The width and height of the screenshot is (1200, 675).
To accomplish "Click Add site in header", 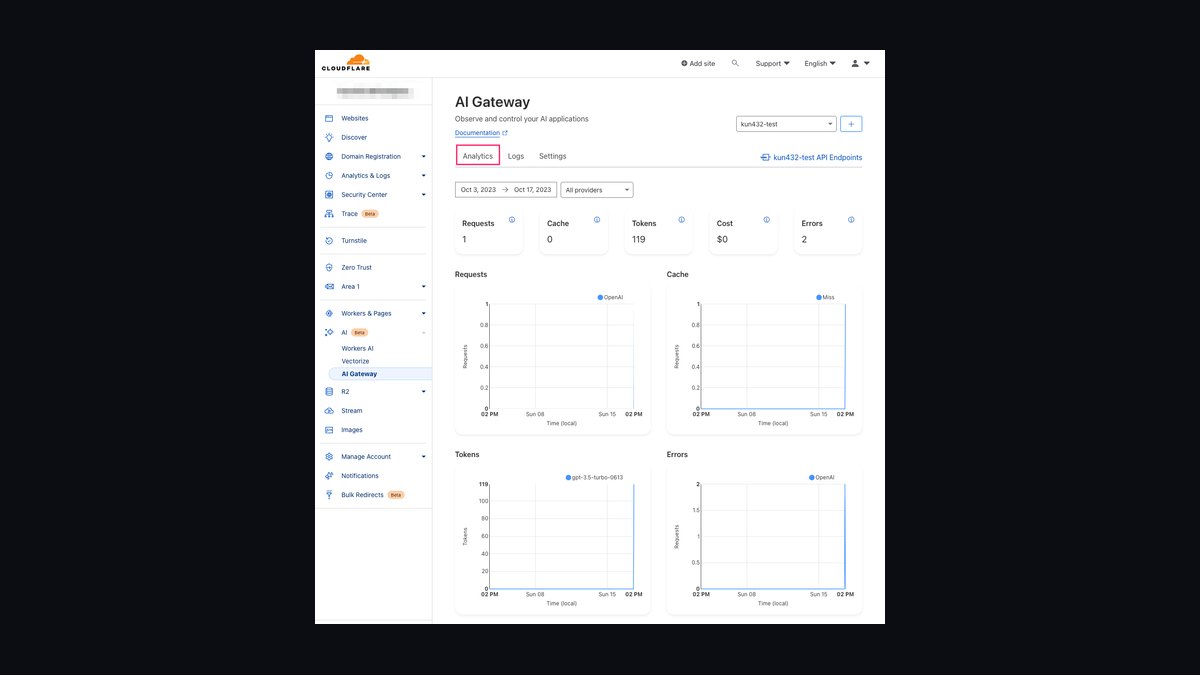I will coord(698,63).
